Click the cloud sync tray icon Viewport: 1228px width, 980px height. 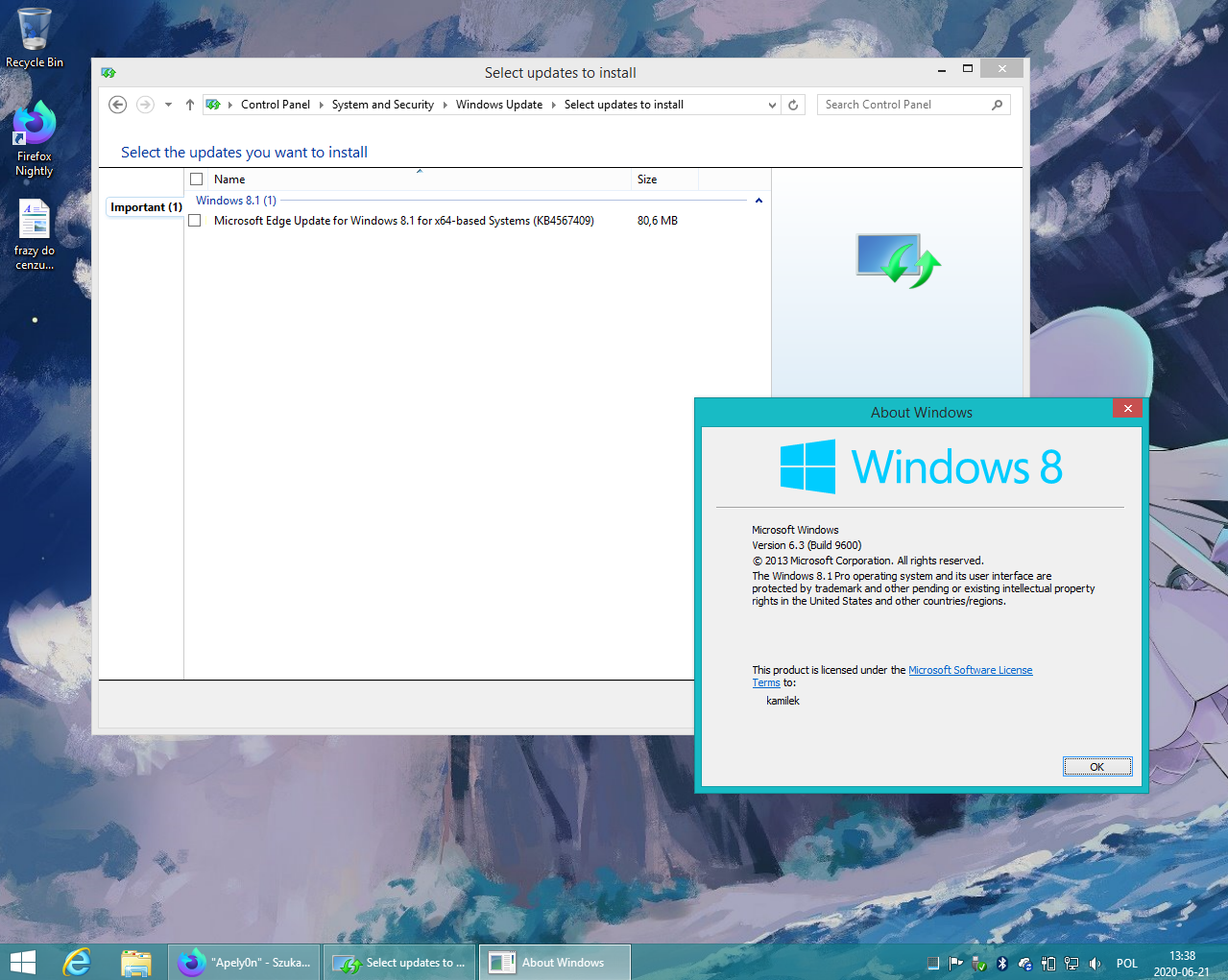pos(1025,963)
